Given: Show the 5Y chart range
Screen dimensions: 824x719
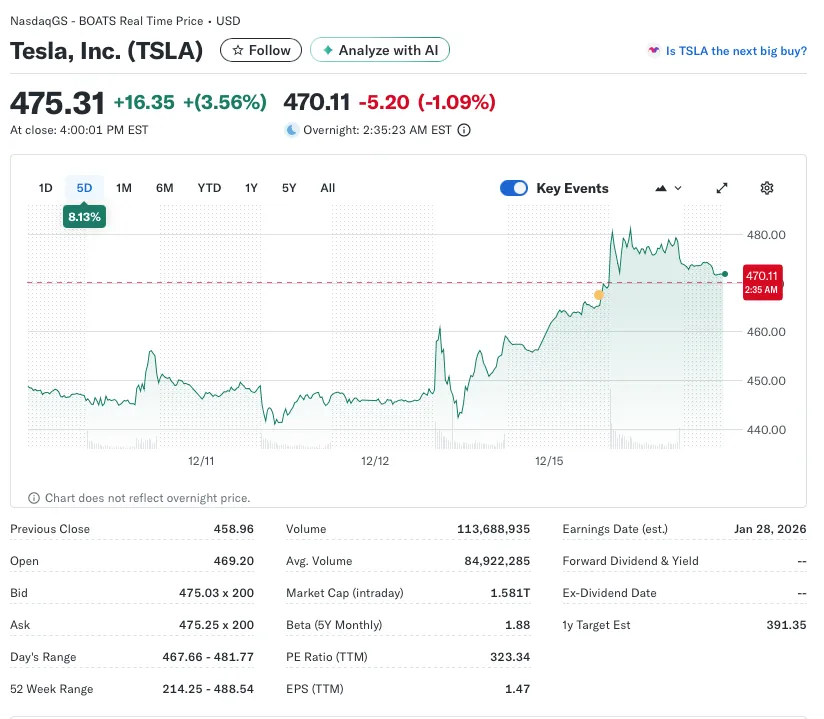Looking at the screenshot, I should (x=289, y=188).
